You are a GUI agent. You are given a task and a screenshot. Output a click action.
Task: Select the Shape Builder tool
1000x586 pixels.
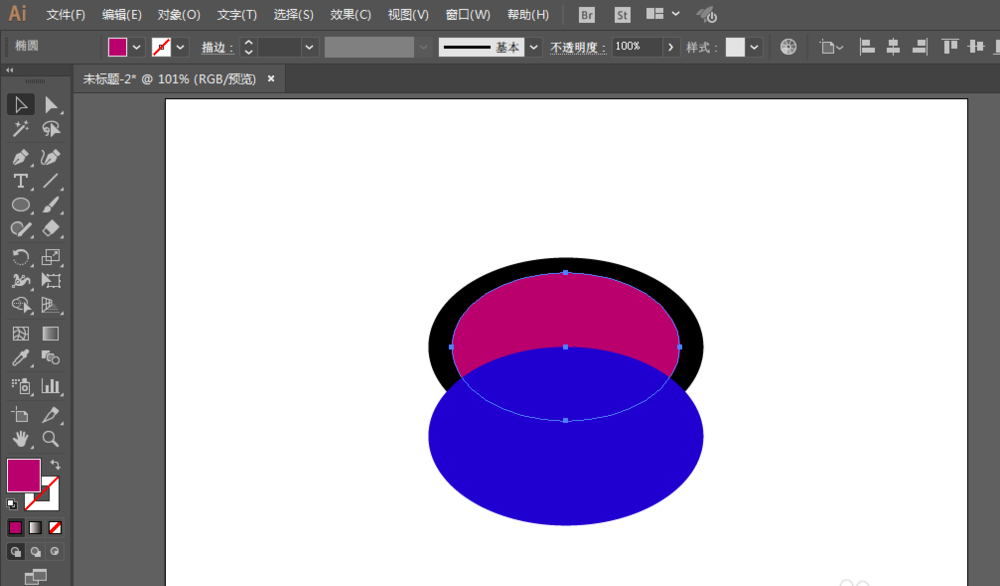click(20, 305)
